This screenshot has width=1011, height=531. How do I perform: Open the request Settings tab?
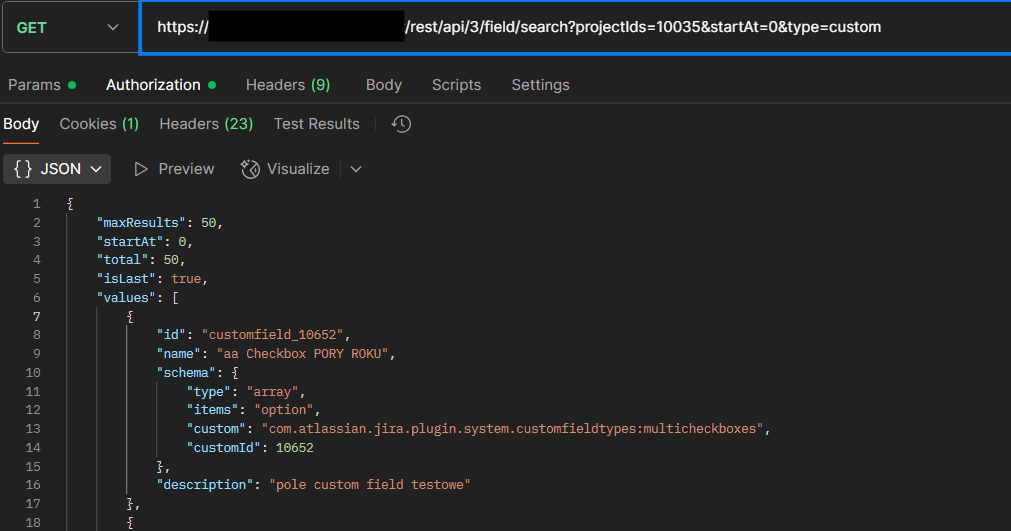540,85
